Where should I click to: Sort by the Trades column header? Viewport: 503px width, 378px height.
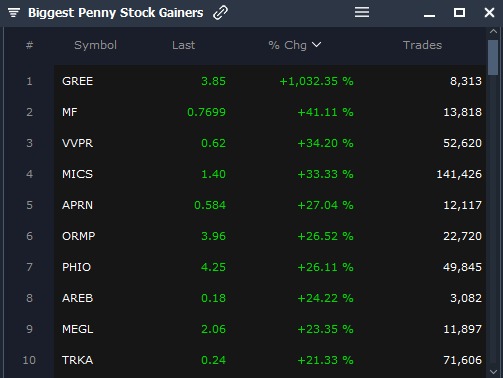click(x=422, y=45)
